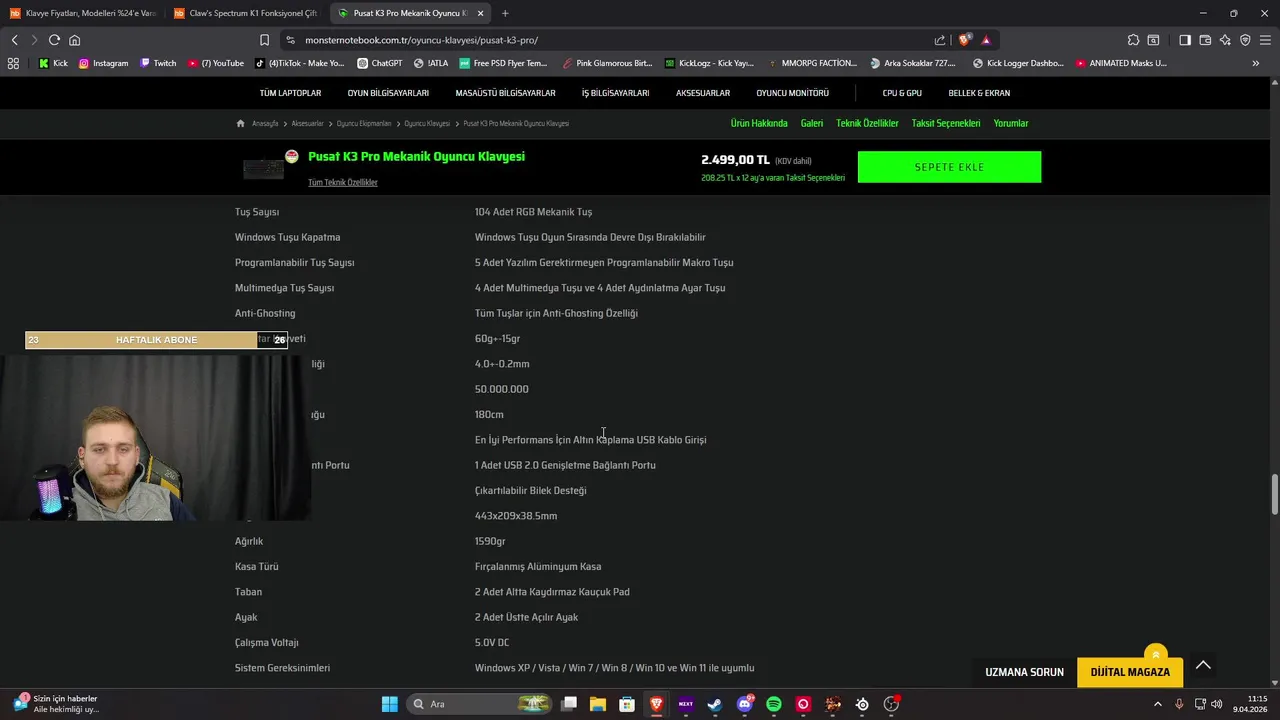Go back to the previous page
The image size is (1280, 720).
pyautogui.click(x=14, y=40)
